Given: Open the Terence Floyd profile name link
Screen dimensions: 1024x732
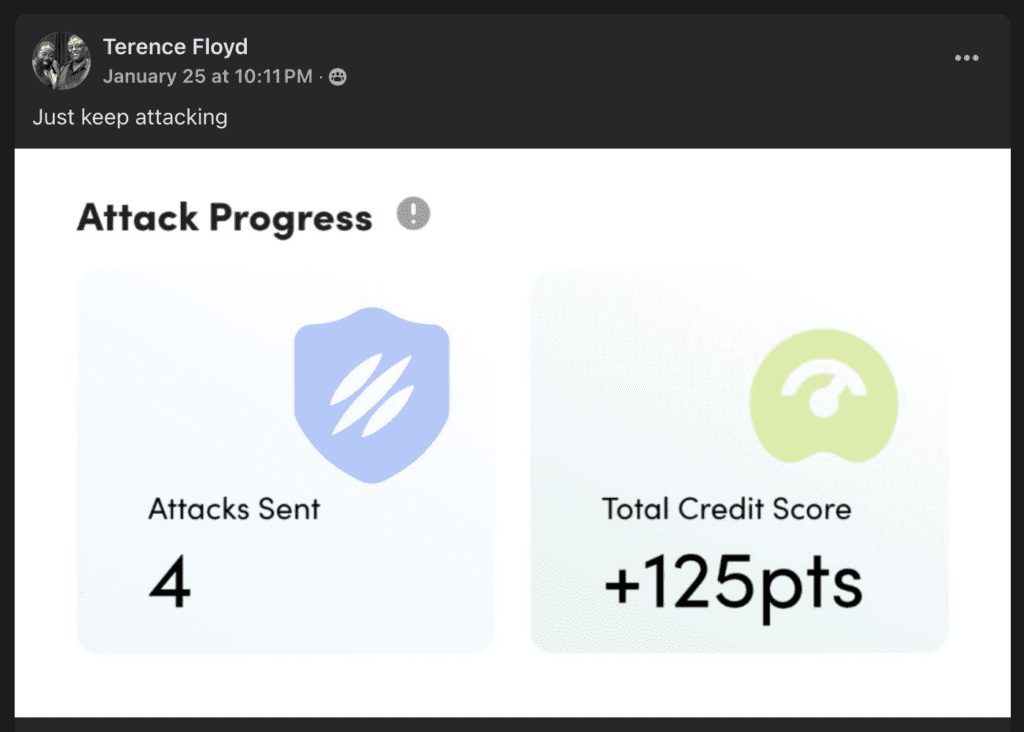Looking at the screenshot, I should click(x=175, y=47).
